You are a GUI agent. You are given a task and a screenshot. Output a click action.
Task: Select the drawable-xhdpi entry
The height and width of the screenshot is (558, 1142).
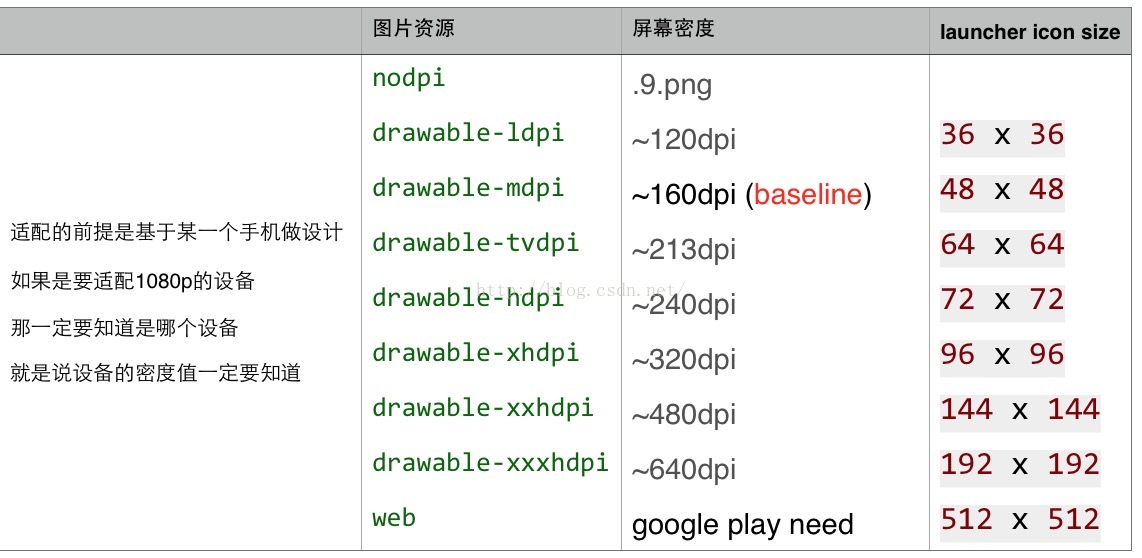(x=476, y=353)
